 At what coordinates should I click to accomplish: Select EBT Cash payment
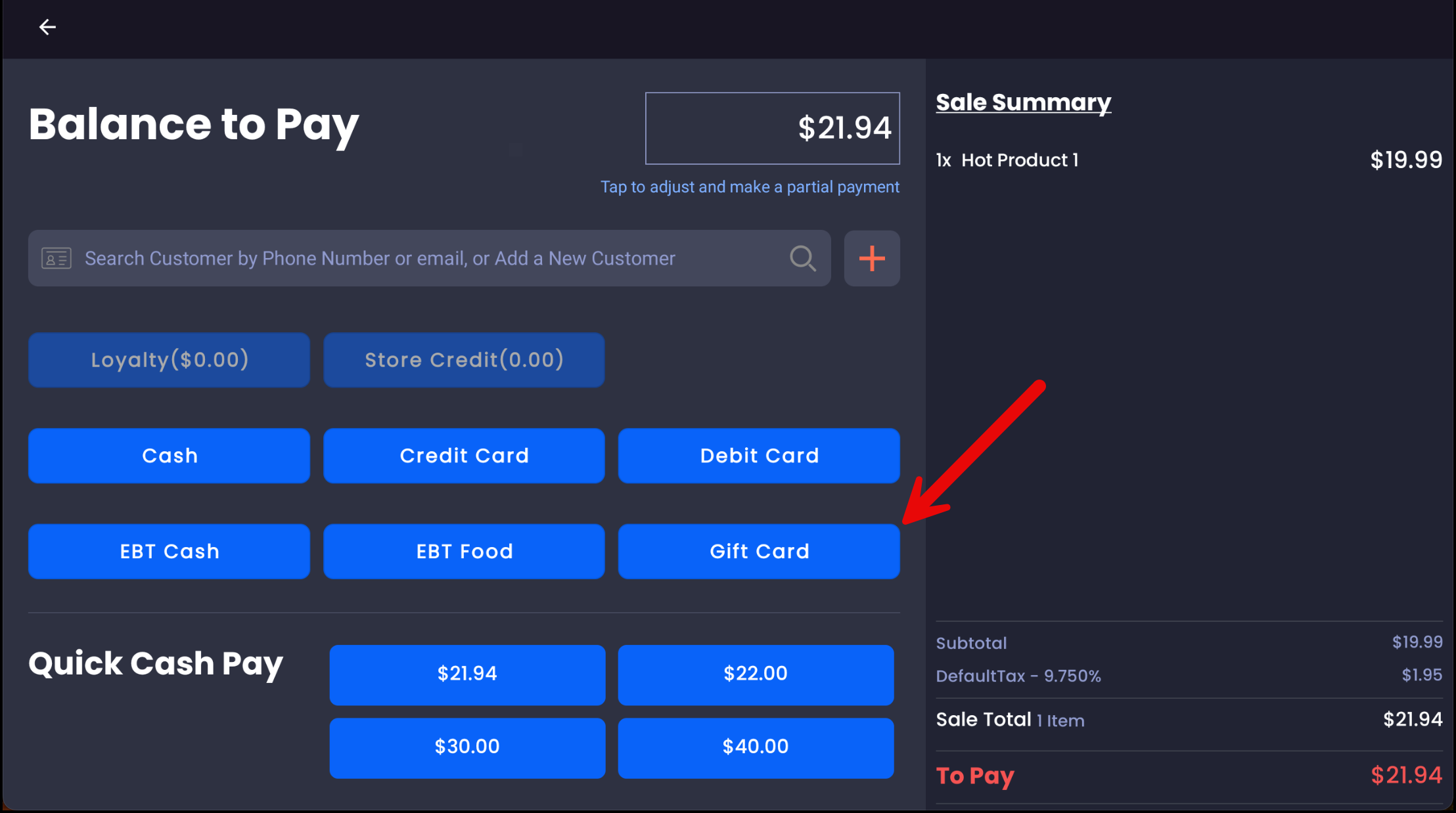click(x=169, y=552)
